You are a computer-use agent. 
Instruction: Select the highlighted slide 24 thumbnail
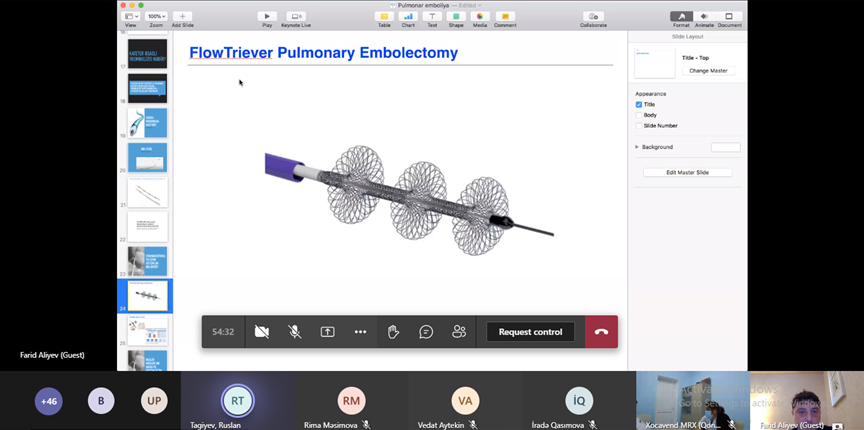coord(148,296)
